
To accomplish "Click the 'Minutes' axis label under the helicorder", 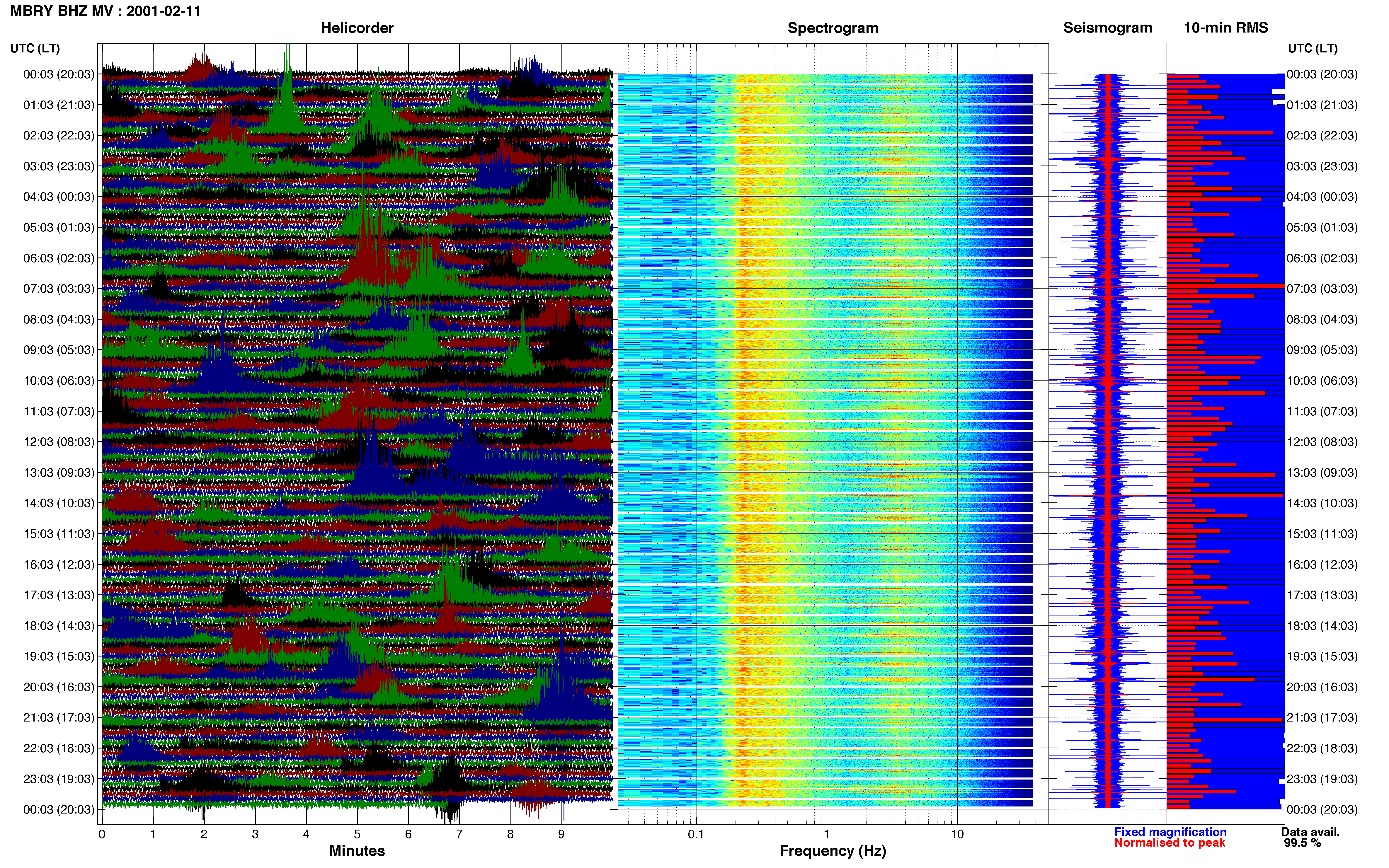I will pos(357,851).
